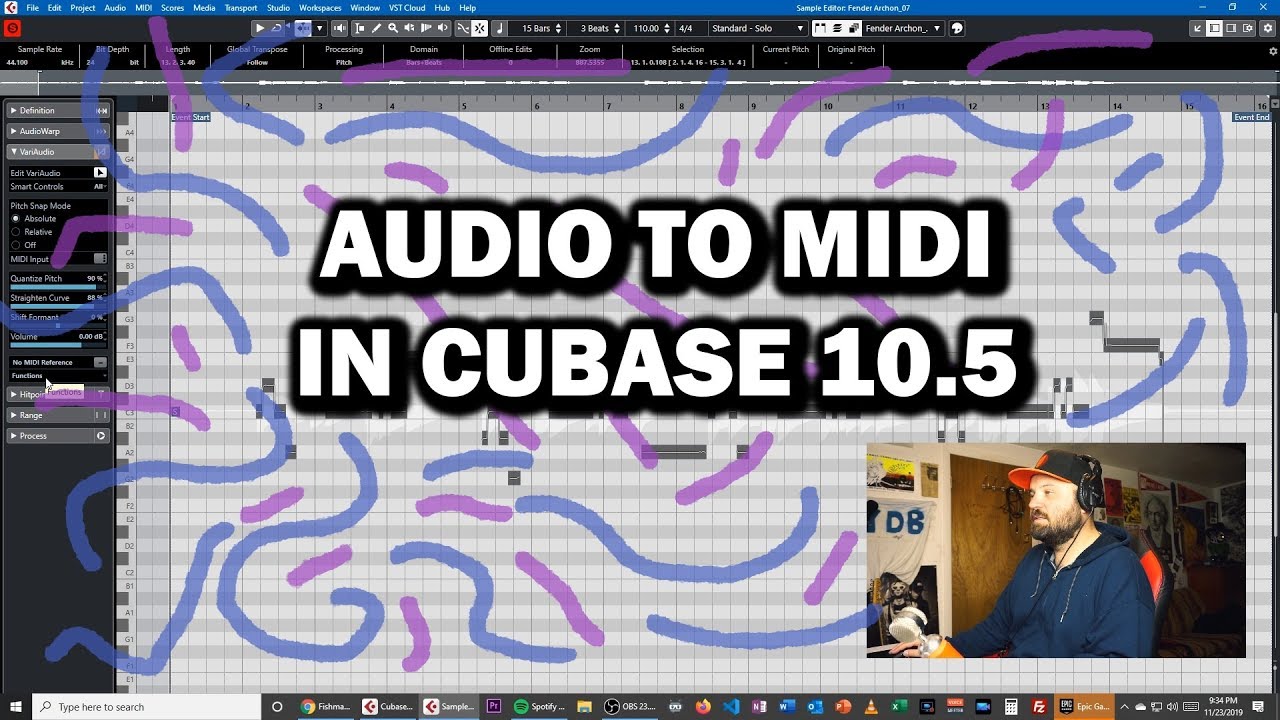Click the Event Start marker label

190,117
